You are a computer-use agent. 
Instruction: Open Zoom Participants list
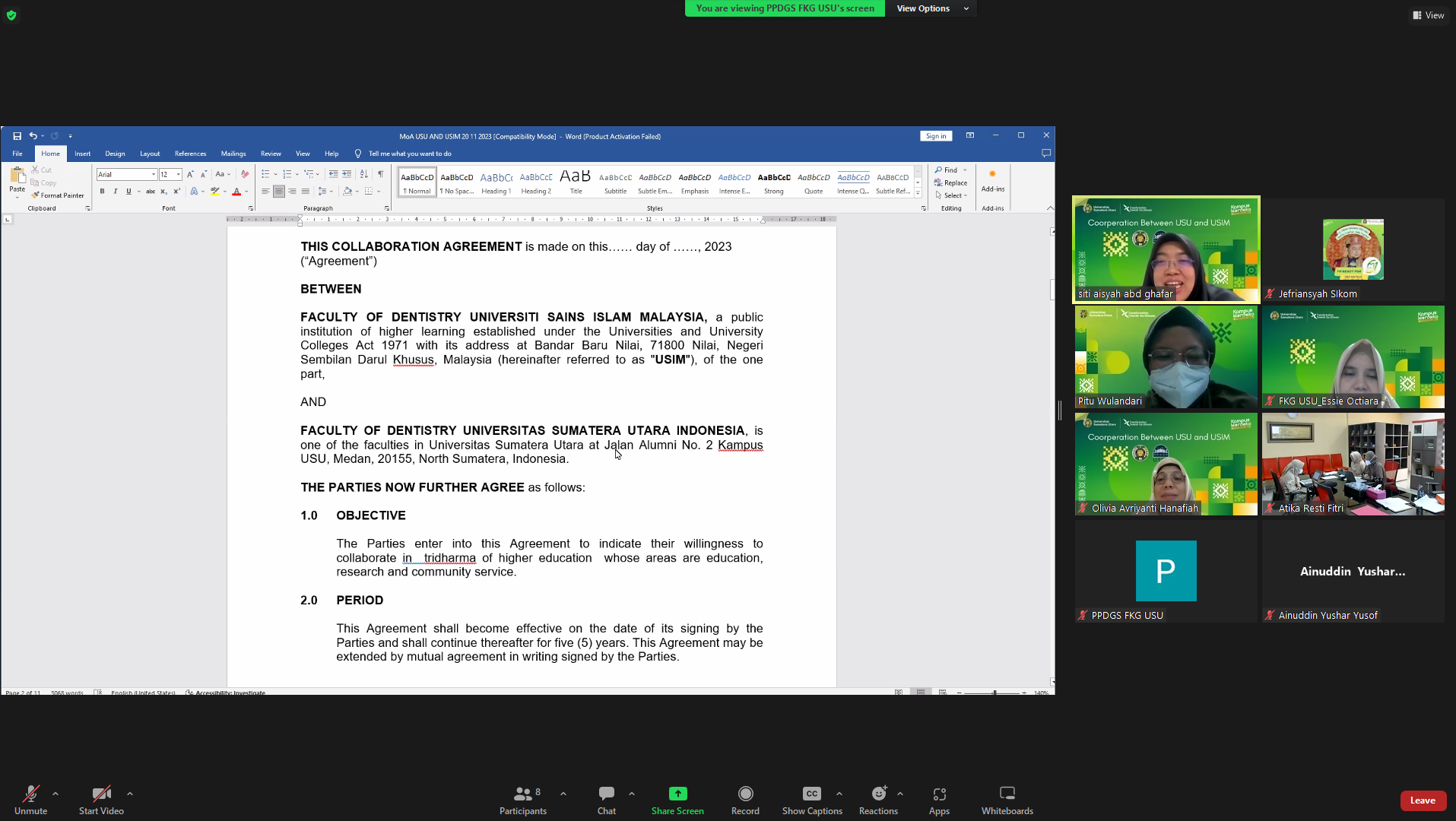pyautogui.click(x=523, y=800)
